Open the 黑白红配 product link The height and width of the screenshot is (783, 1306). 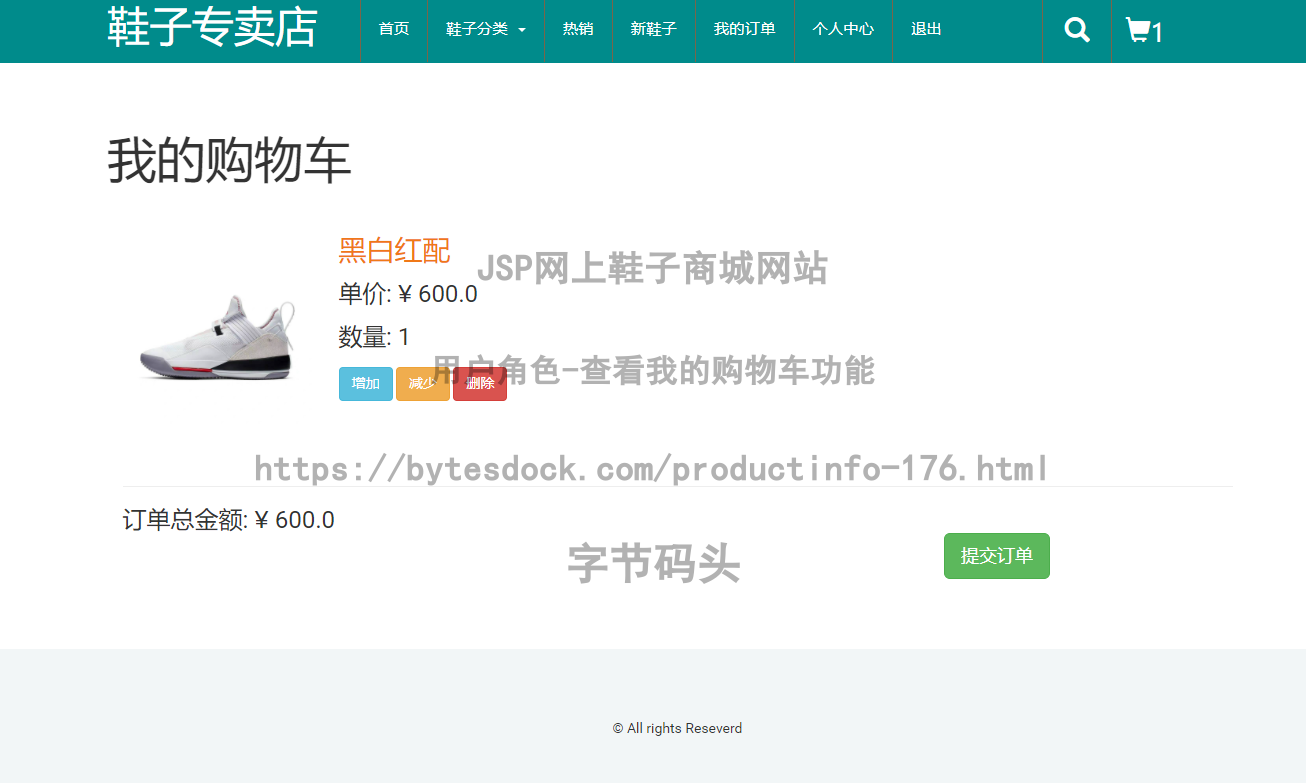click(395, 250)
